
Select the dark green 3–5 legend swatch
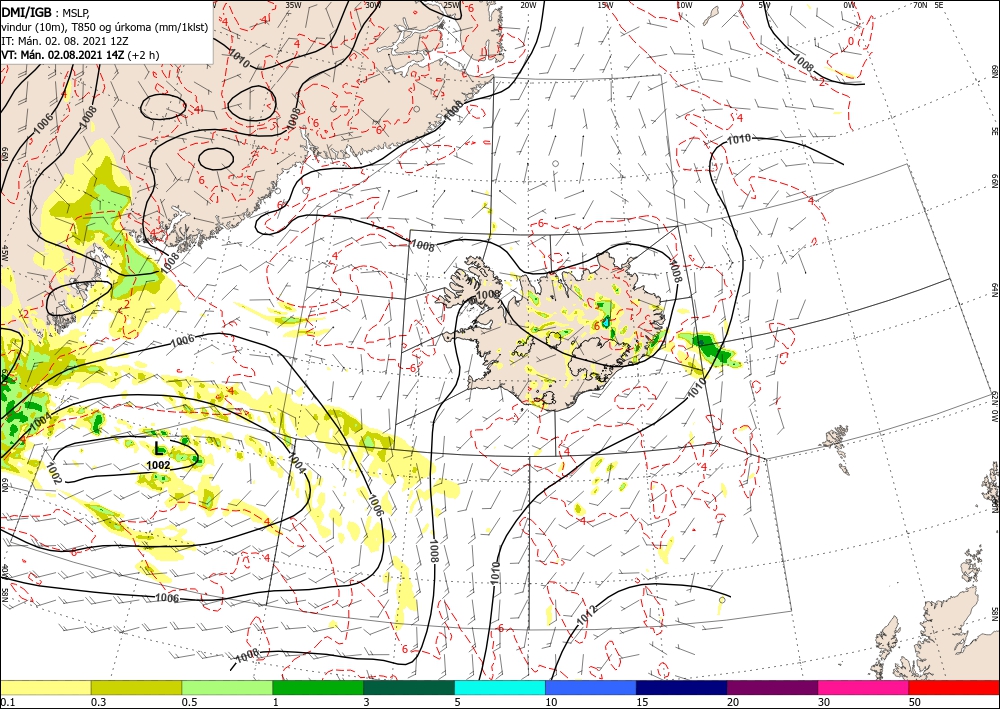409,687
